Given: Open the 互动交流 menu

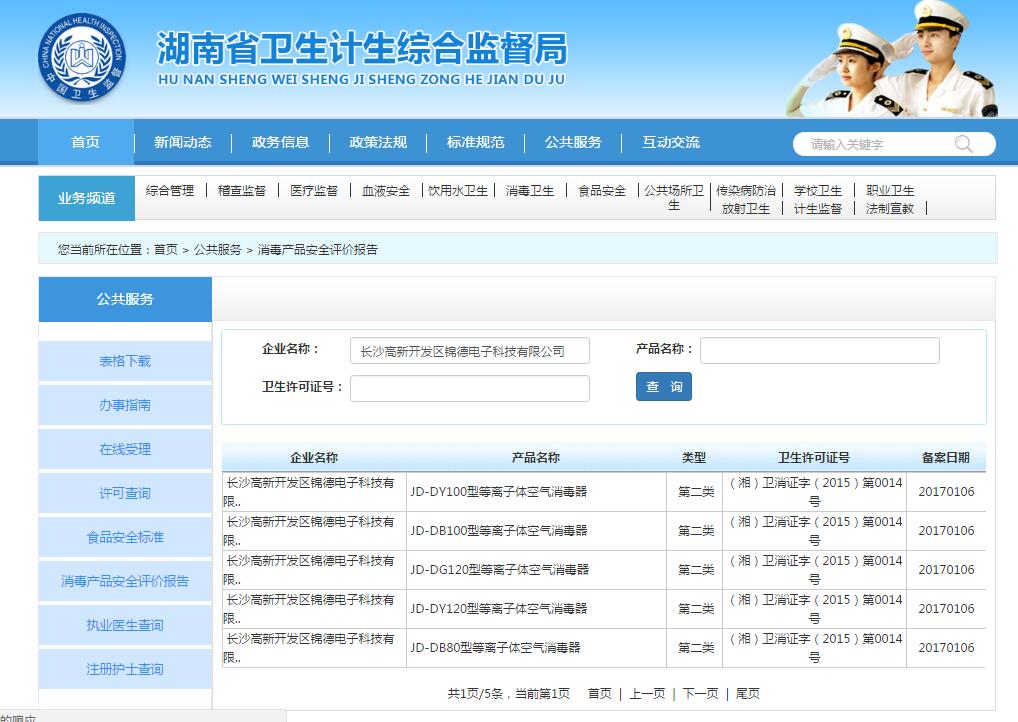Looking at the screenshot, I should tap(670, 143).
